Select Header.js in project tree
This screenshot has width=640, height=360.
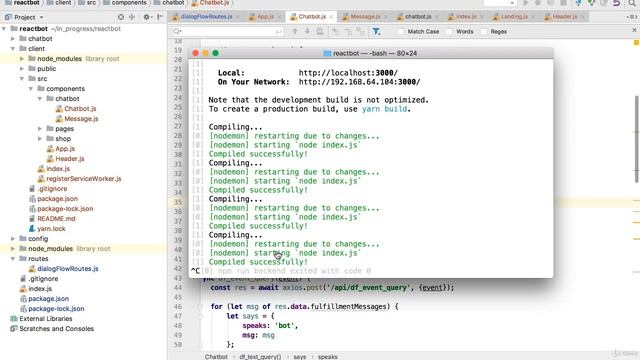(69, 159)
